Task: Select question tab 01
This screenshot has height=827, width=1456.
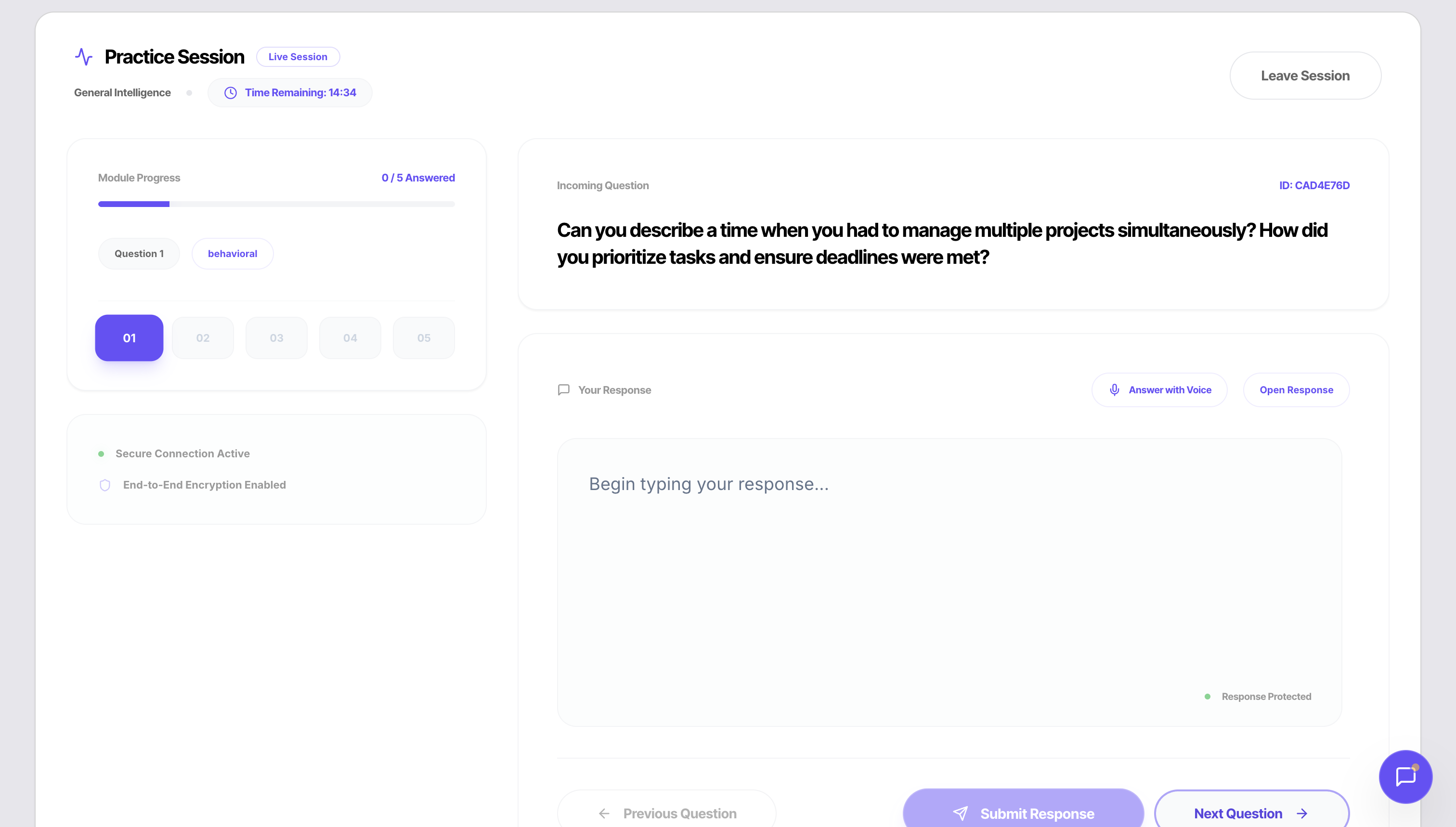Action: coord(129,338)
